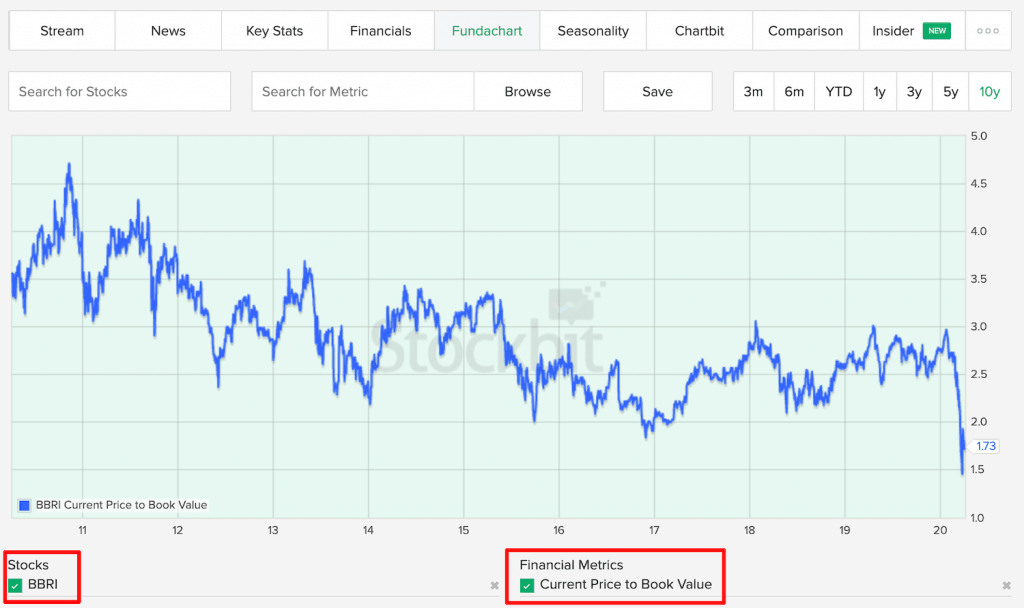Remove the Price to Book metric via x icon
The width and height of the screenshot is (1024, 608).
1005,586
